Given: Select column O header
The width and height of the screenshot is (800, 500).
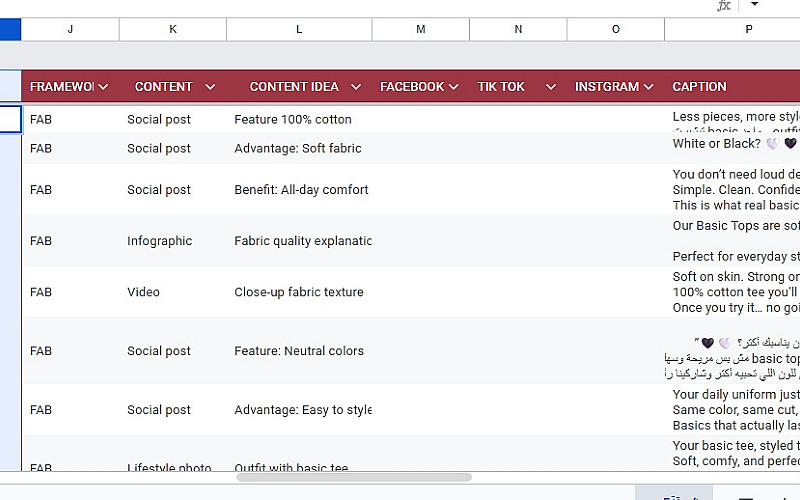Looking at the screenshot, I should click(x=615, y=30).
